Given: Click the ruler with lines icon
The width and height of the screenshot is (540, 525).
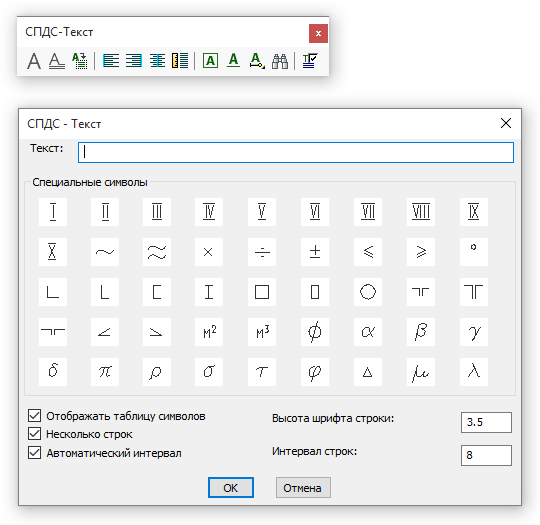Looking at the screenshot, I should (x=180, y=61).
